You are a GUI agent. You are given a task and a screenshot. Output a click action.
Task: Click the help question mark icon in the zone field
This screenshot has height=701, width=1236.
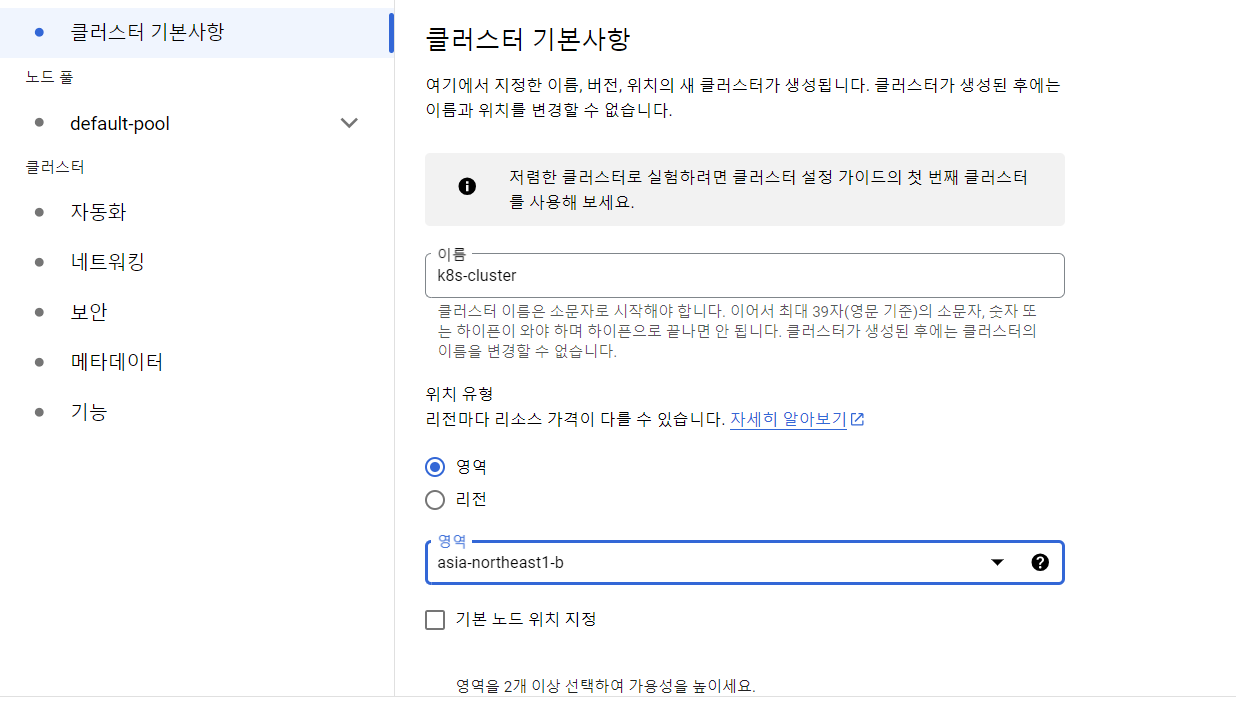pyautogui.click(x=1040, y=562)
